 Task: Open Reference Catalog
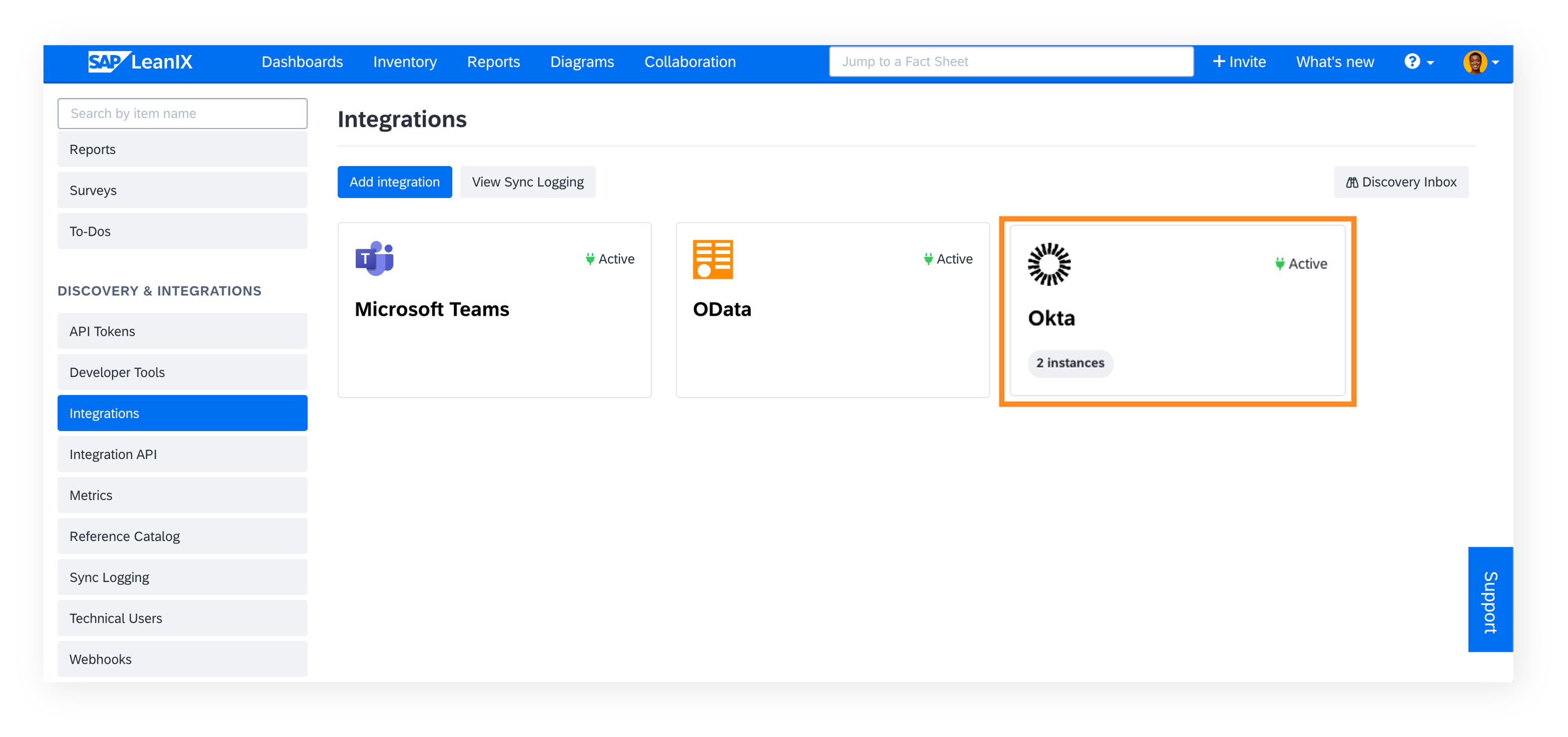pos(182,536)
